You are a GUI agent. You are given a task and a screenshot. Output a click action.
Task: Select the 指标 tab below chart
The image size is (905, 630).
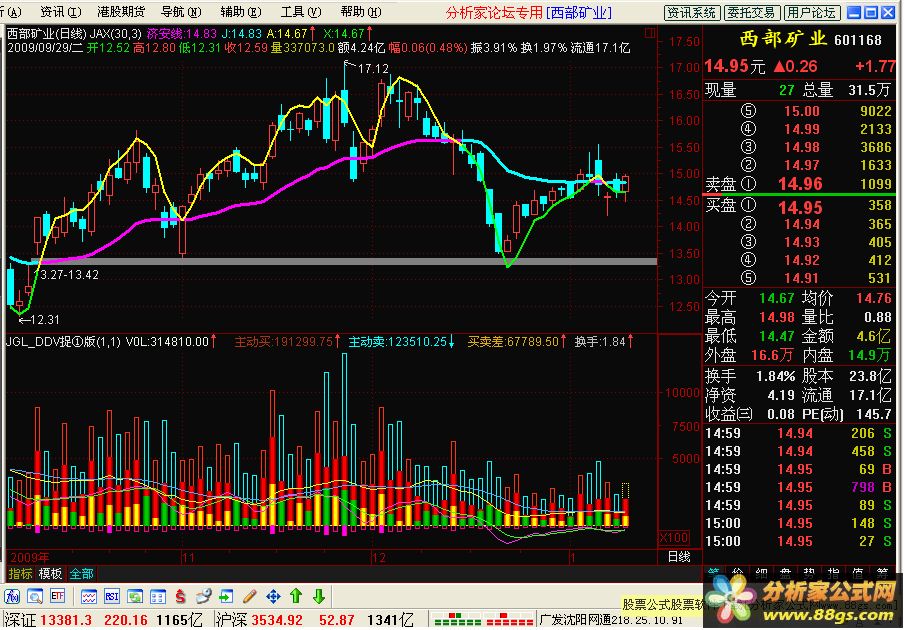click(20, 573)
